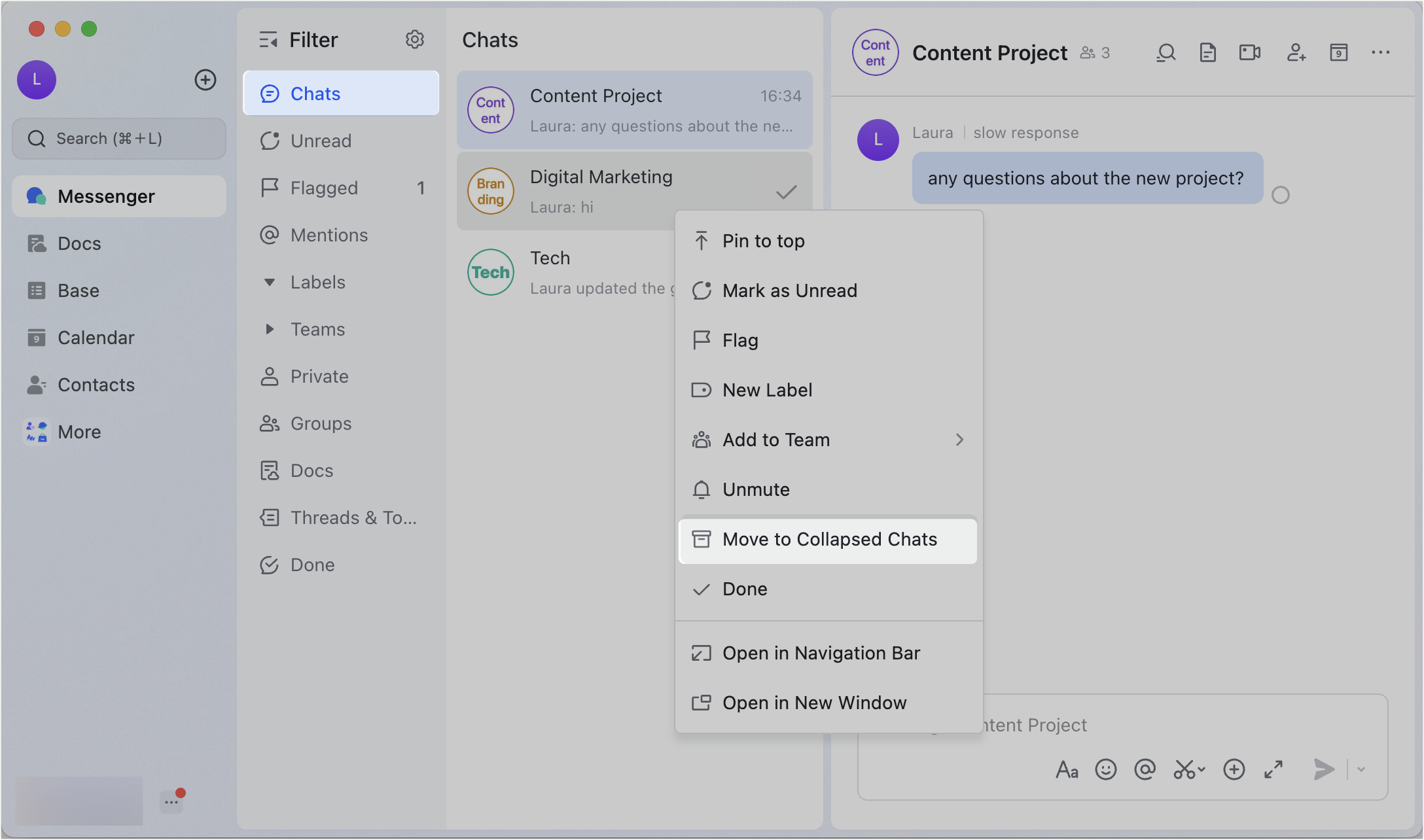Viewport: 1424px width, 840px height.
Task: Start a video meeting via camera icon
Action: 1250,53
